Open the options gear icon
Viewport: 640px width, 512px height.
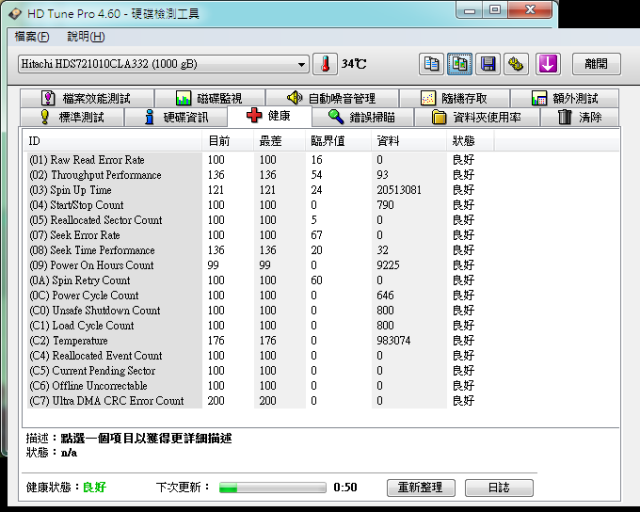tap(516, 64)
